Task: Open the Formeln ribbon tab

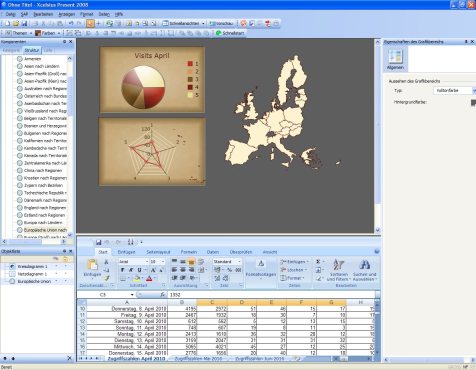Action: pos(188,252)
